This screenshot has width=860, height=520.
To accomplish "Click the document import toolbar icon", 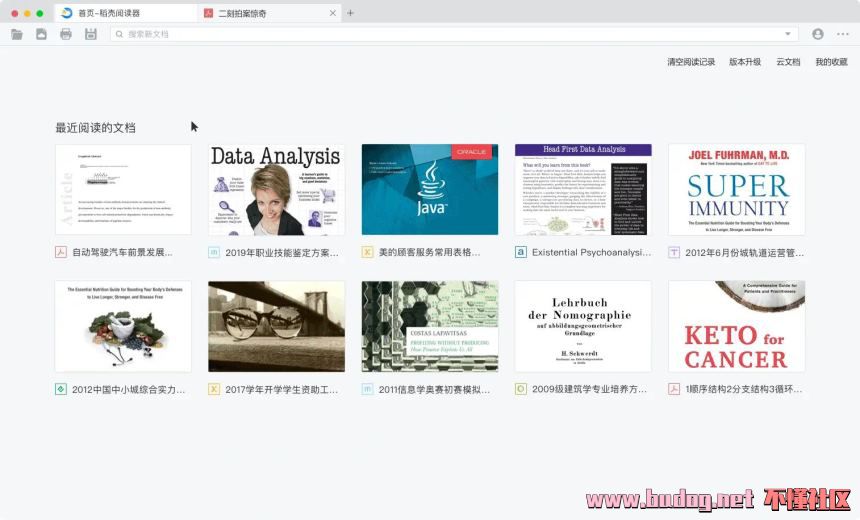I will pos(41,35).
